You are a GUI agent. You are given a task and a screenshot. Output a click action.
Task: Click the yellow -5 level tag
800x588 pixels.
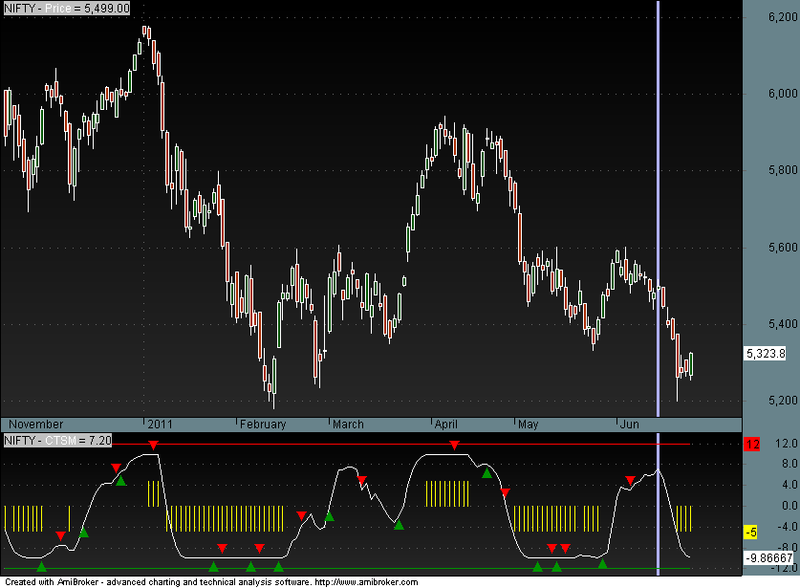[752, 532]
